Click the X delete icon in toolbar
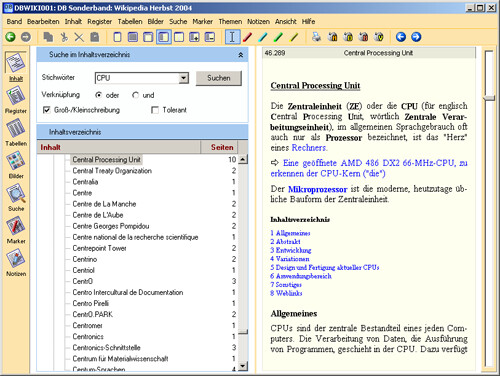500x376 pixels. (x=79, y=37)
